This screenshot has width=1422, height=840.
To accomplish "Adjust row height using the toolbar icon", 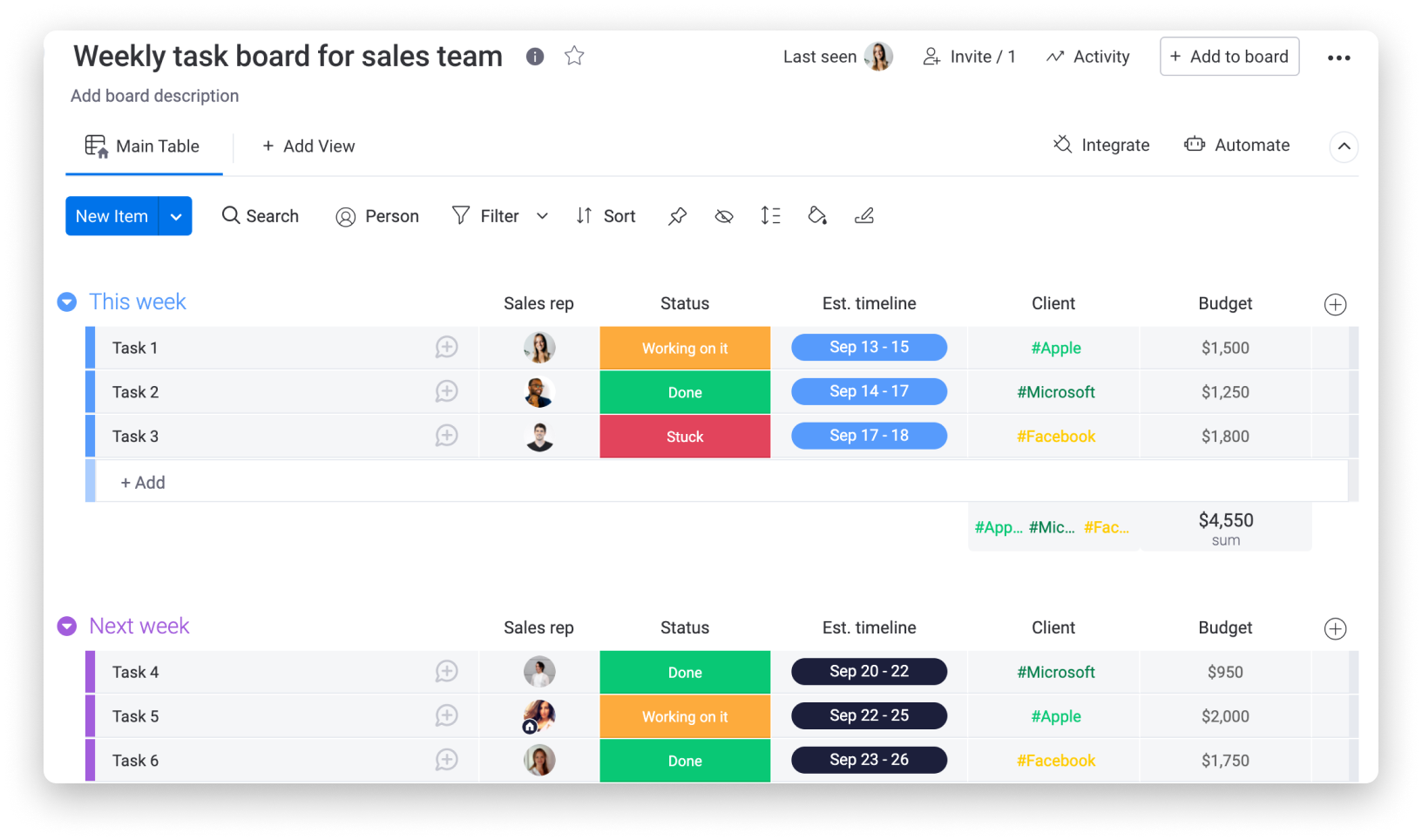I will click(770, 216).
